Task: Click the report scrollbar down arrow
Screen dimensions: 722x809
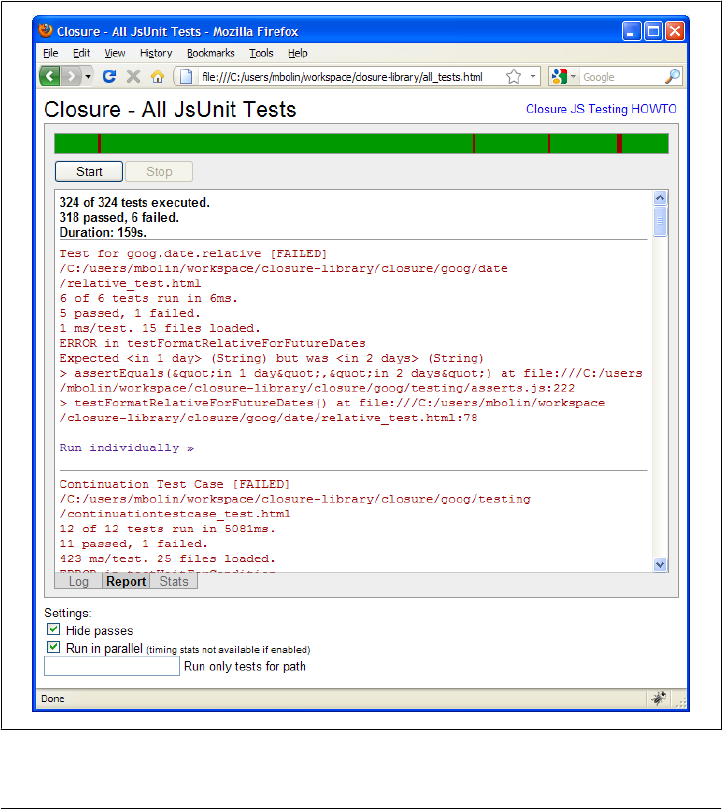Action: pyautogui.click(x=660, y=564)
